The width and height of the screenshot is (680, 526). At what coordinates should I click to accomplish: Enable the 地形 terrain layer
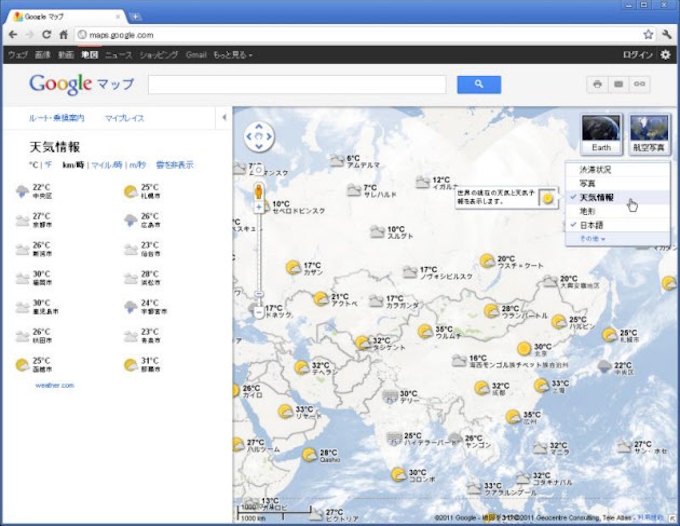587,211
